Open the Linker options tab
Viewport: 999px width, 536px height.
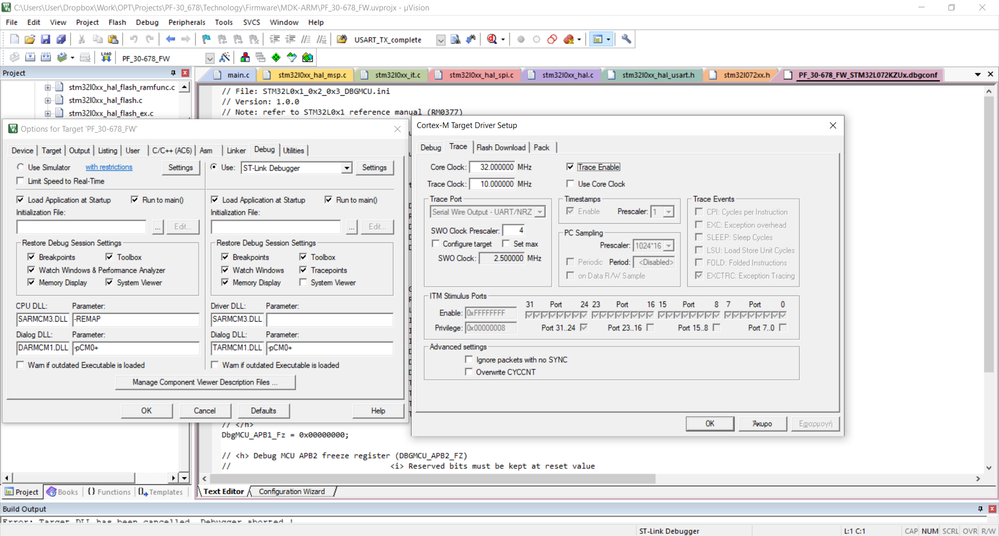[x=236, y=150]
